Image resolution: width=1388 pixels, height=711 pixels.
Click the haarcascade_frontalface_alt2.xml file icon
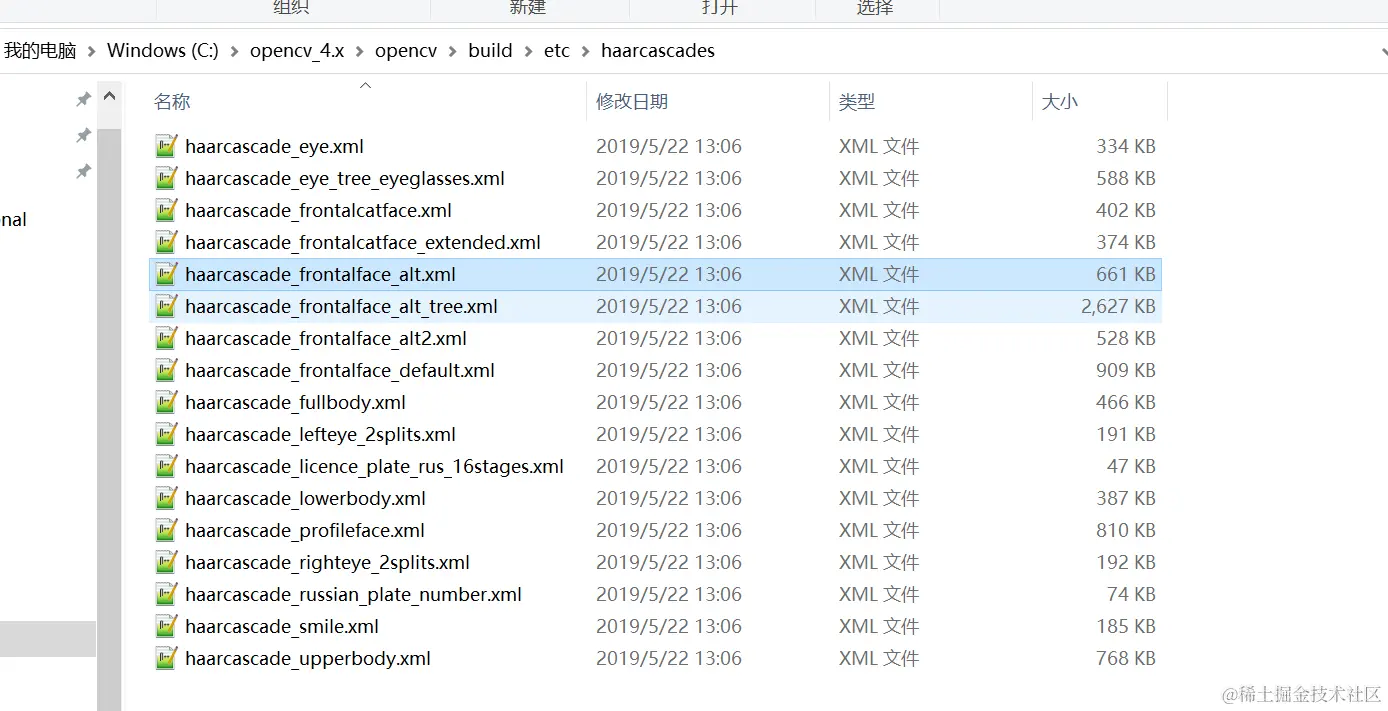(x=167, y=338)
